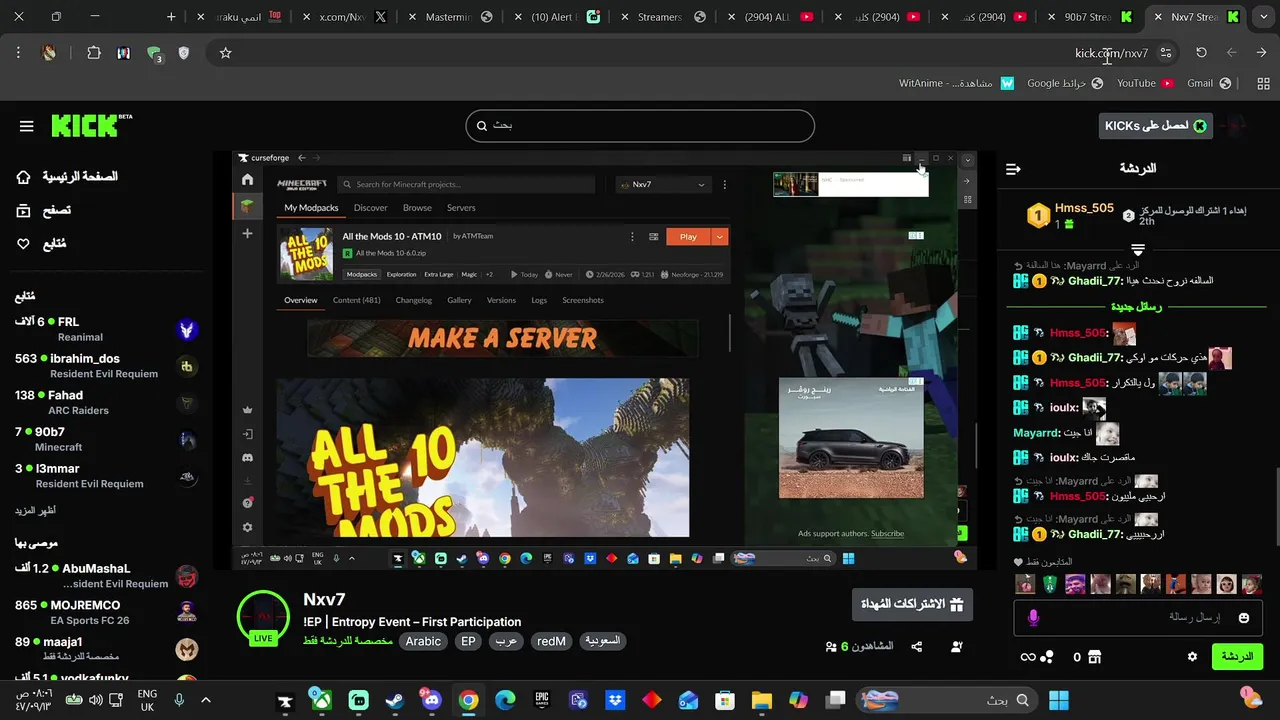
Task: Open chat settings gear icon
Action: (x=1192, y=657)
